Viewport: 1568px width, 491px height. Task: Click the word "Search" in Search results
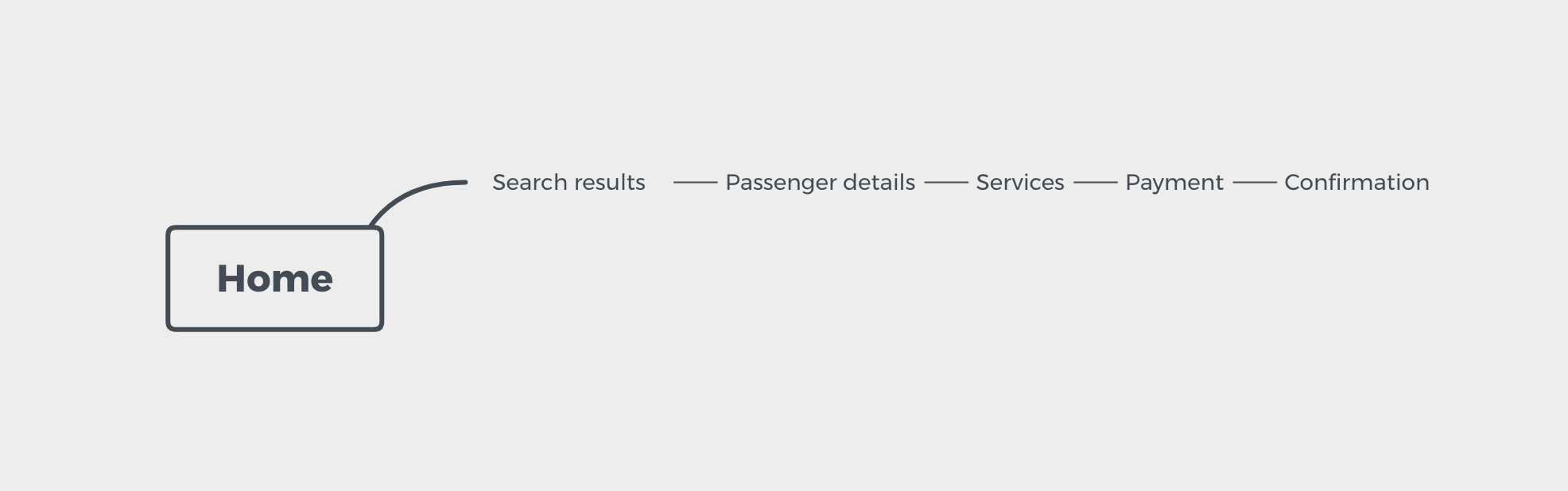coord(530,183)
